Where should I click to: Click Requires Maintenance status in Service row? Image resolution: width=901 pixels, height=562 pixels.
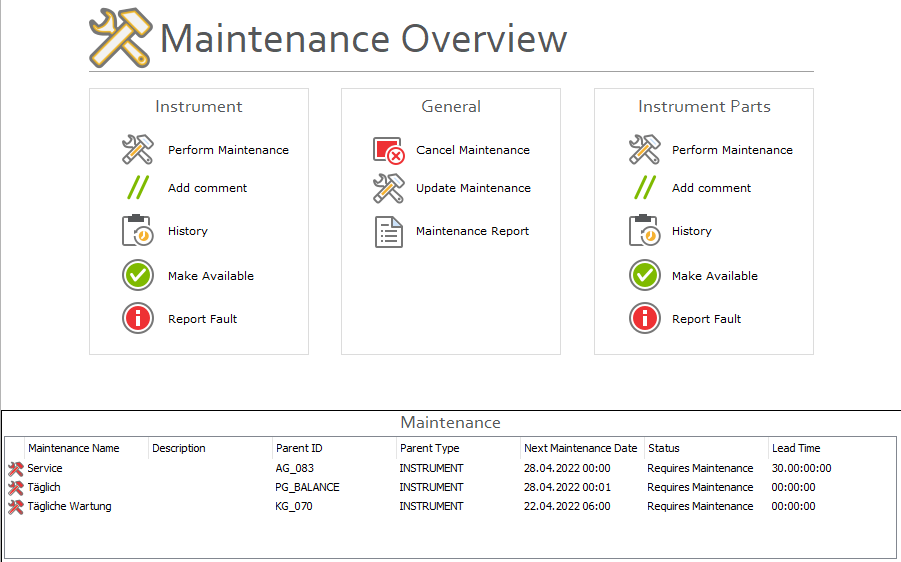point(700,468)
